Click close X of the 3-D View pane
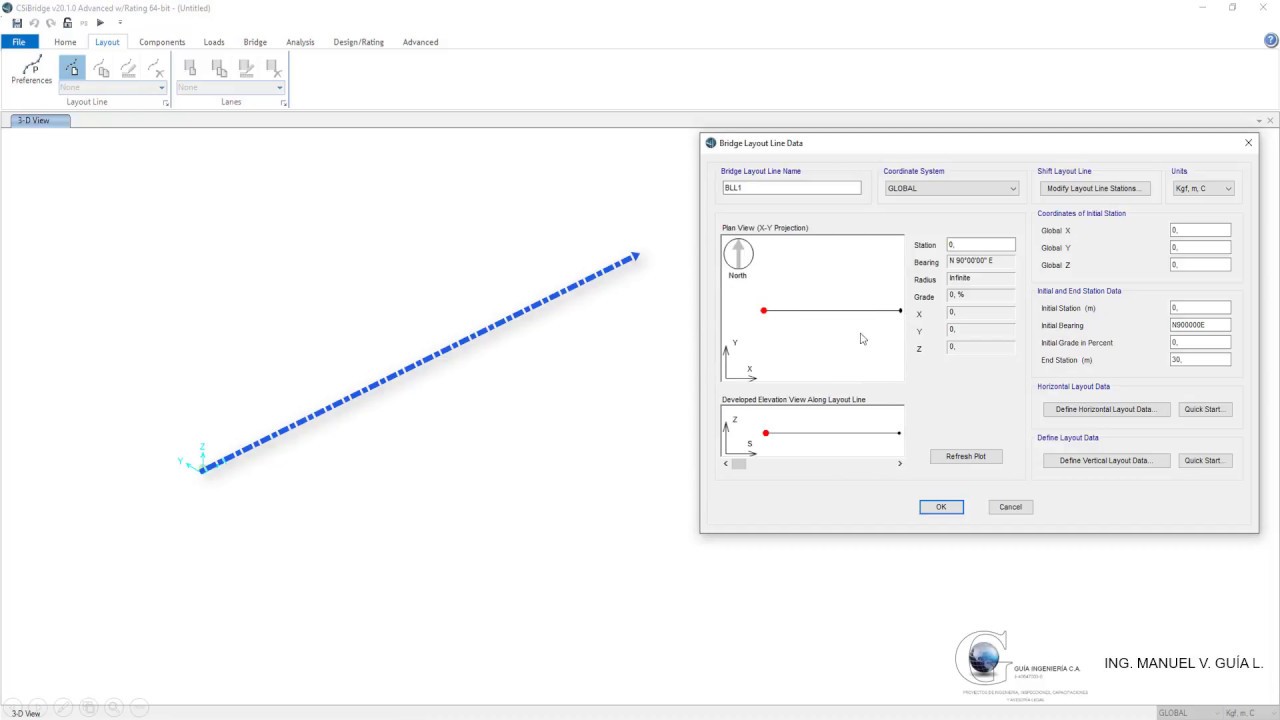Screen dimensions: 1280x720 (x=1271, y=120)
